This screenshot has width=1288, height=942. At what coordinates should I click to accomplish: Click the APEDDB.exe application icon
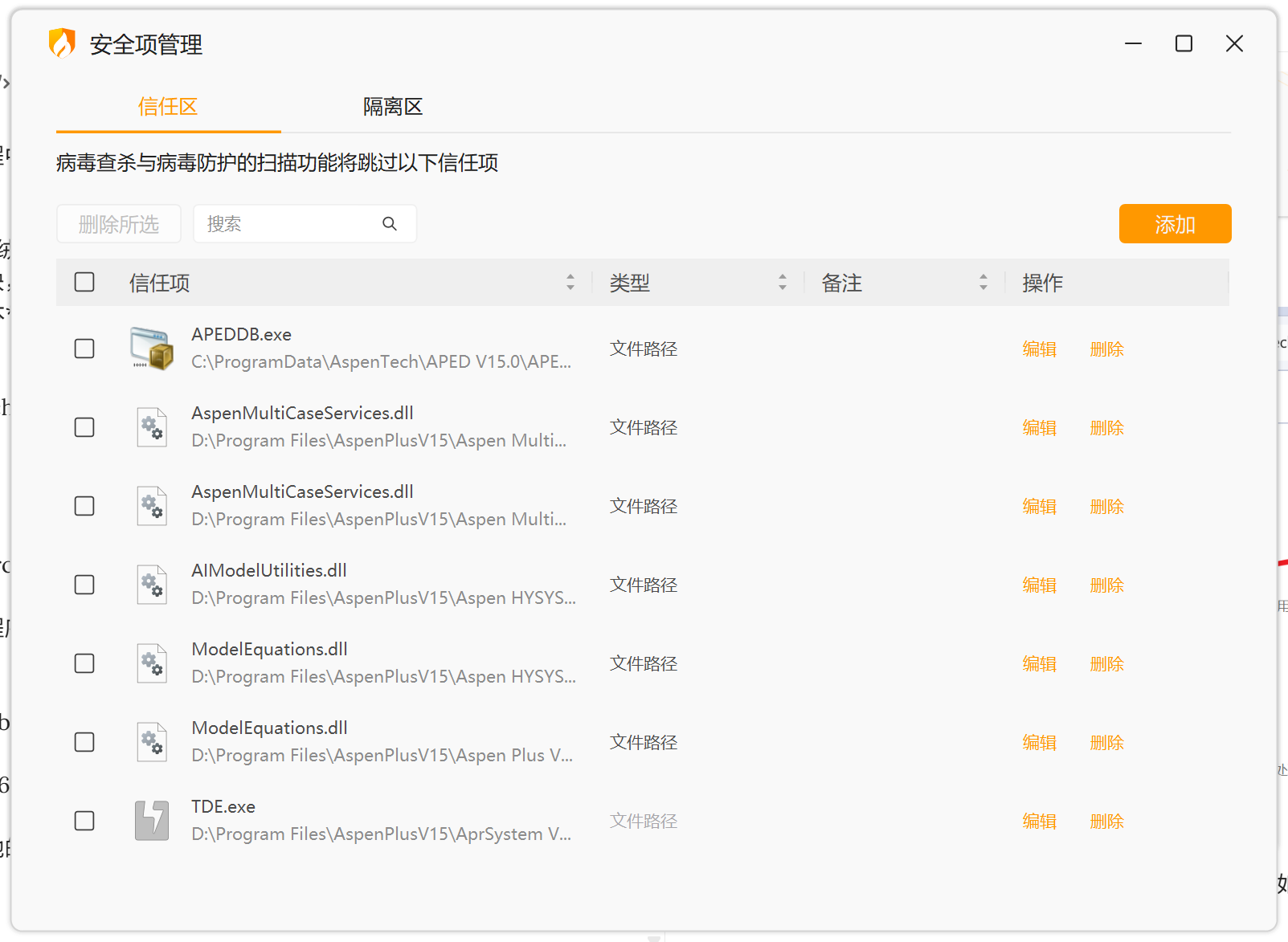tap(152, 348)
